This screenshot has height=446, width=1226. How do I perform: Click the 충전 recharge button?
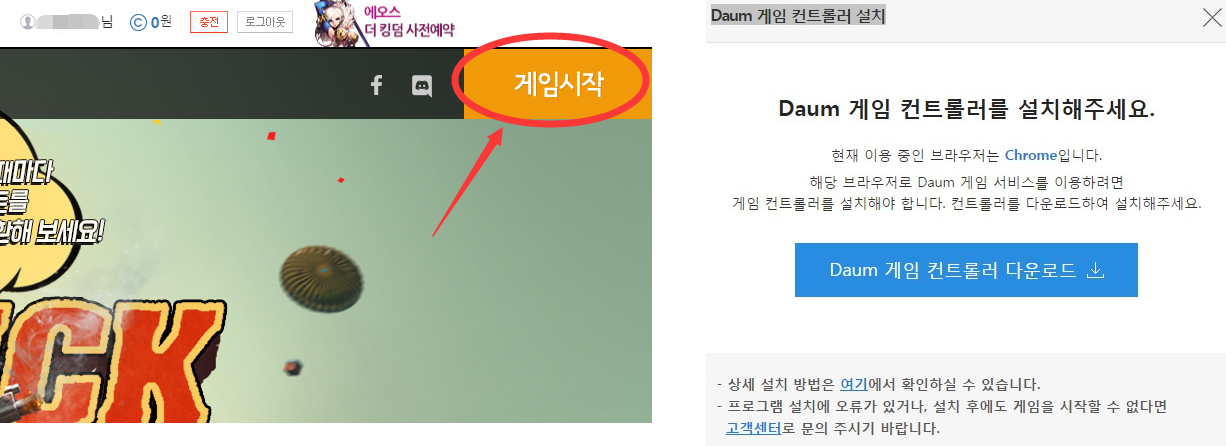(x=209, y=22)
